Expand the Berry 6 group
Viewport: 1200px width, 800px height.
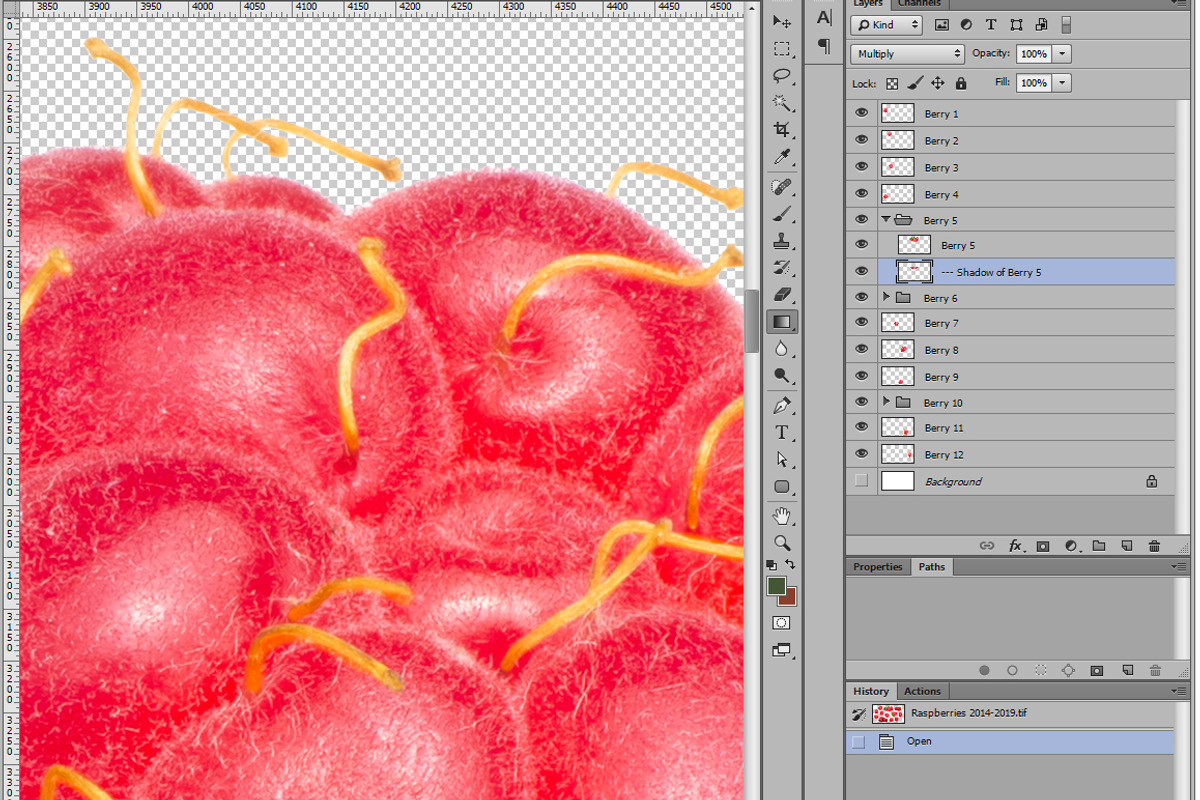(x=886, y=297)
